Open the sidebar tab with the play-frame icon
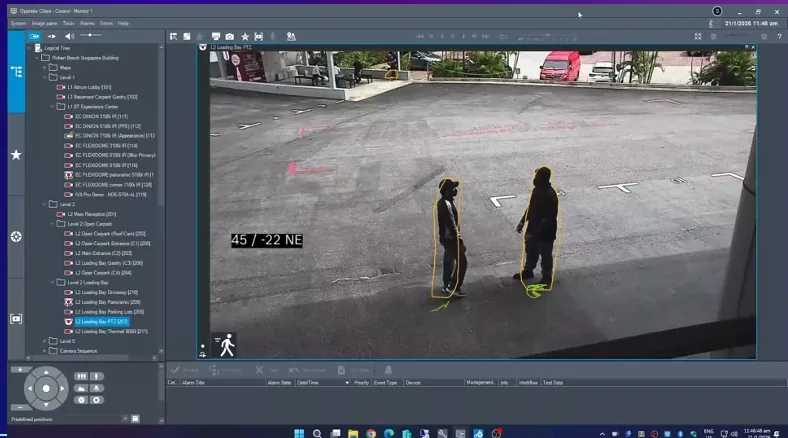Screen dimensions: 788x438 (16, 319)
